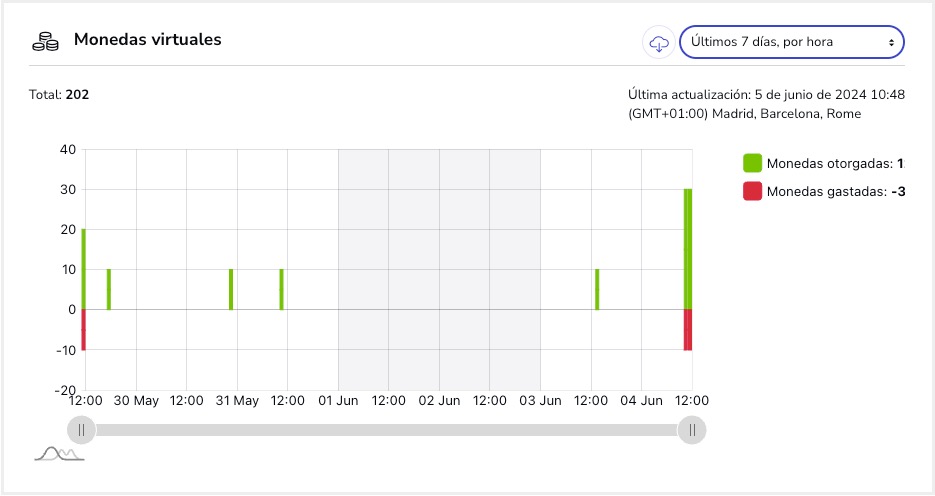
Task: Click the coin stack icon beside Monedas virtuales
Action: click(x=46, y=41)
